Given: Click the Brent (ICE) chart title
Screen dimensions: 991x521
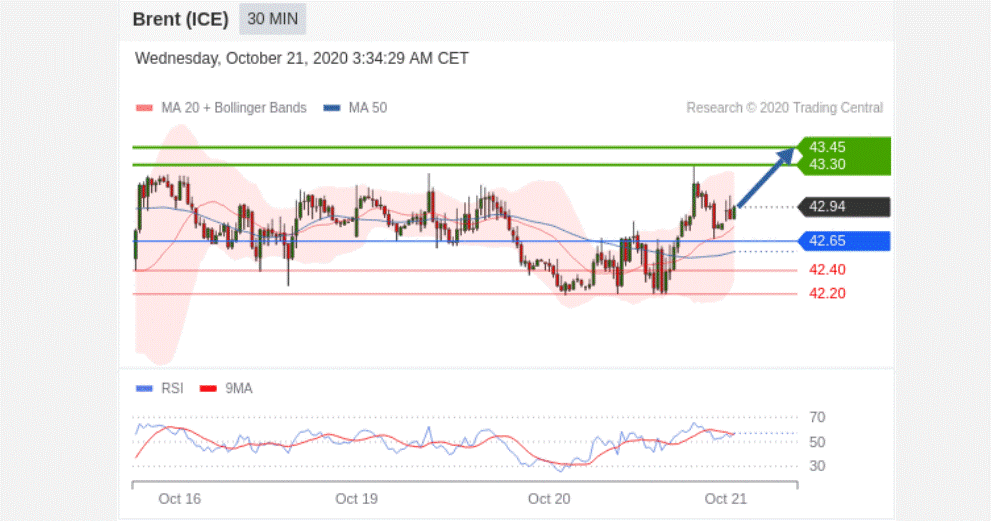Looking at the screenshot, I should [x=180, y=19].
